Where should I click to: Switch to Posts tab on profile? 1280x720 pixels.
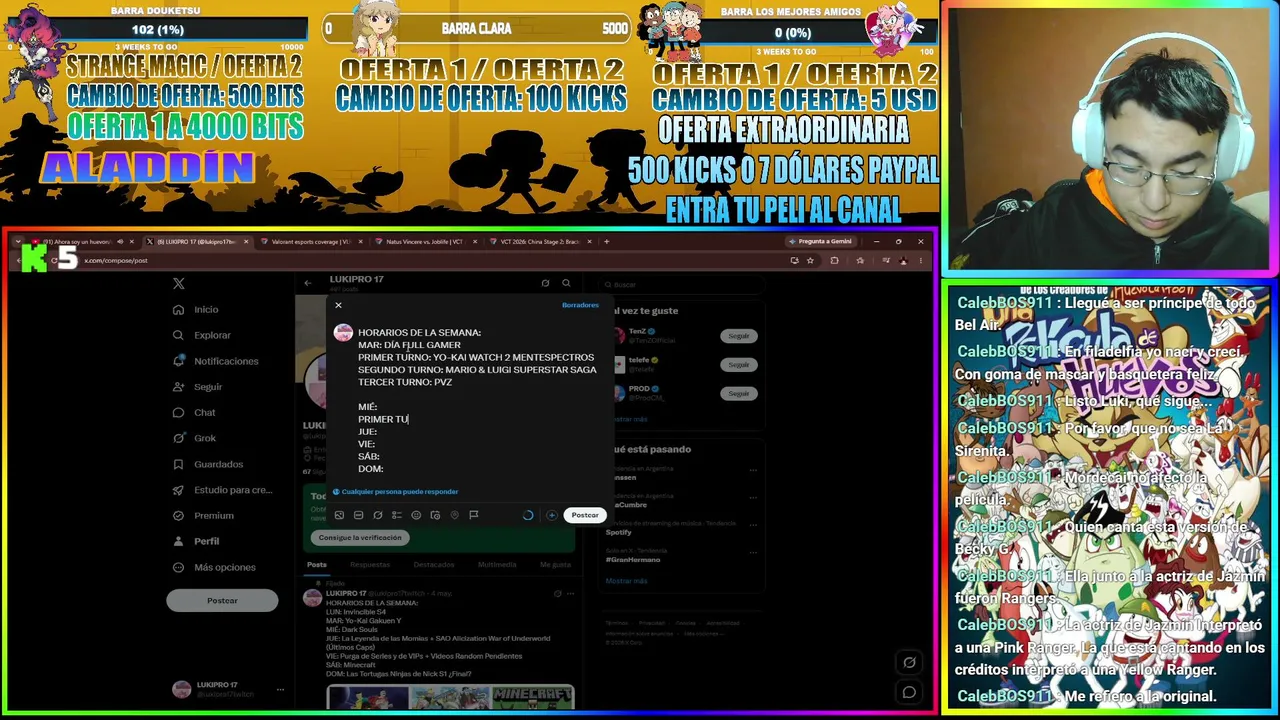317,565
